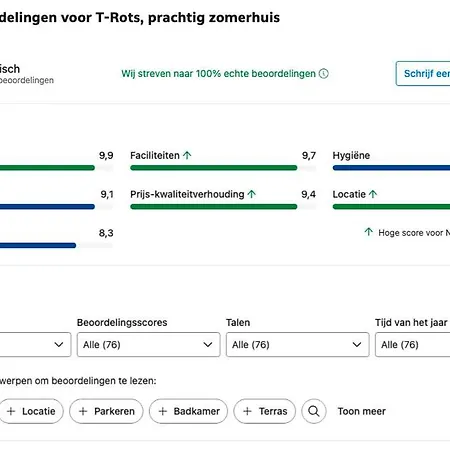The image size is (450, 450).
Task: Click the Prijs-kwaliteitverhouding label
Action: 187,194
